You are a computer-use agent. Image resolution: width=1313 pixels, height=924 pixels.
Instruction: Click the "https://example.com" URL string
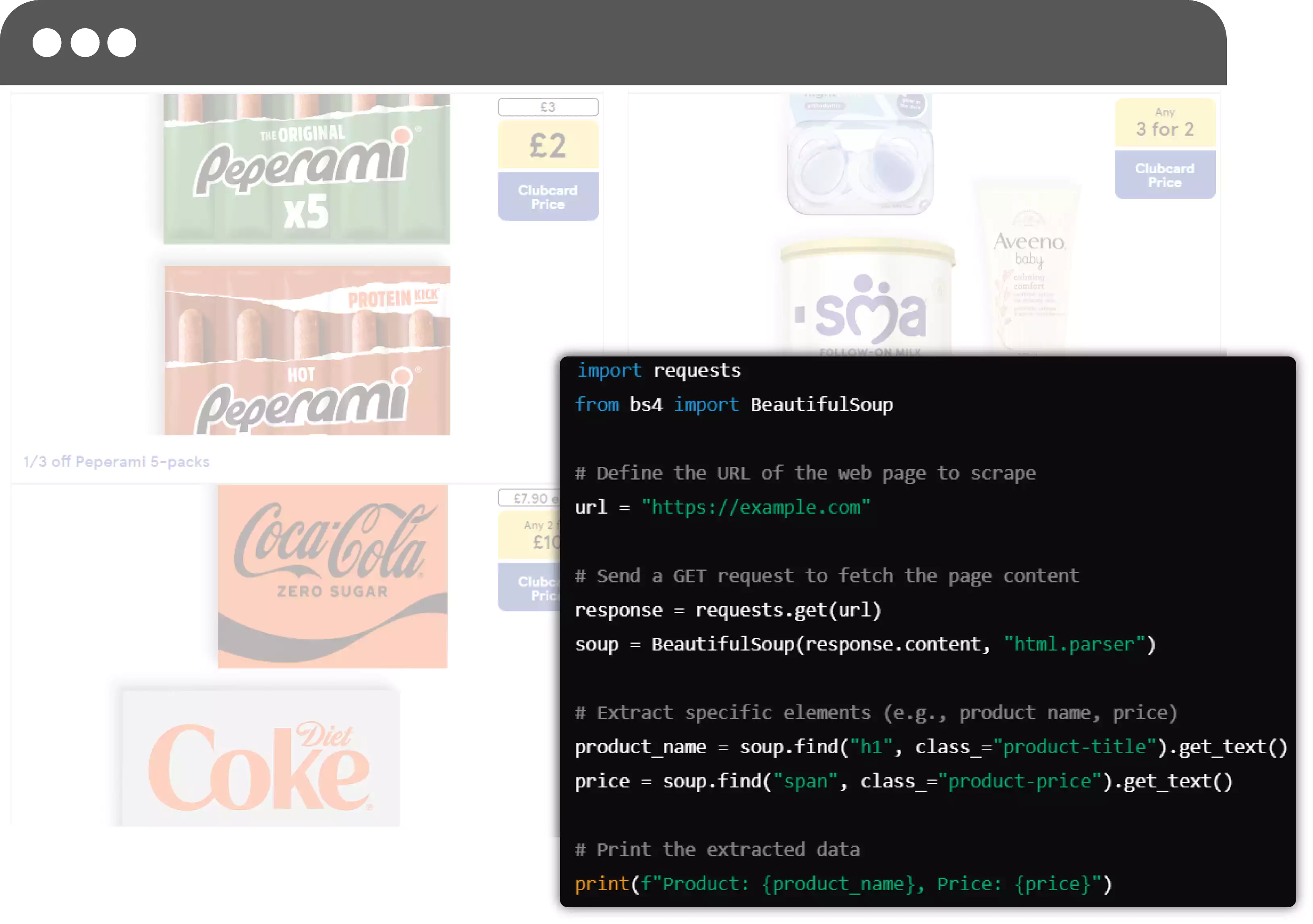point(755,507)
